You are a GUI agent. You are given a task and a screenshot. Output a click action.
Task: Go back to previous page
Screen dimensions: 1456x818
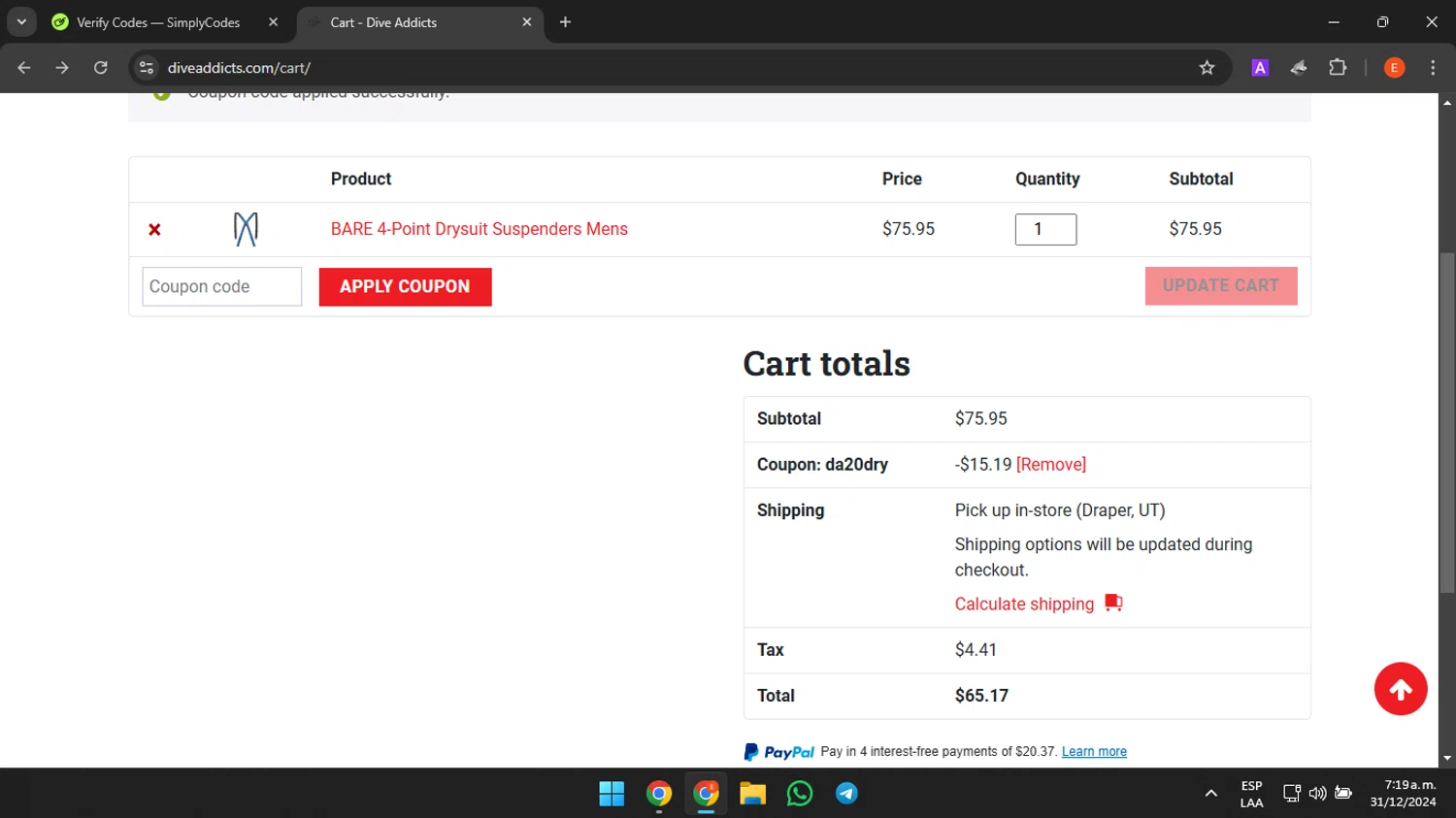click(24, 68)
